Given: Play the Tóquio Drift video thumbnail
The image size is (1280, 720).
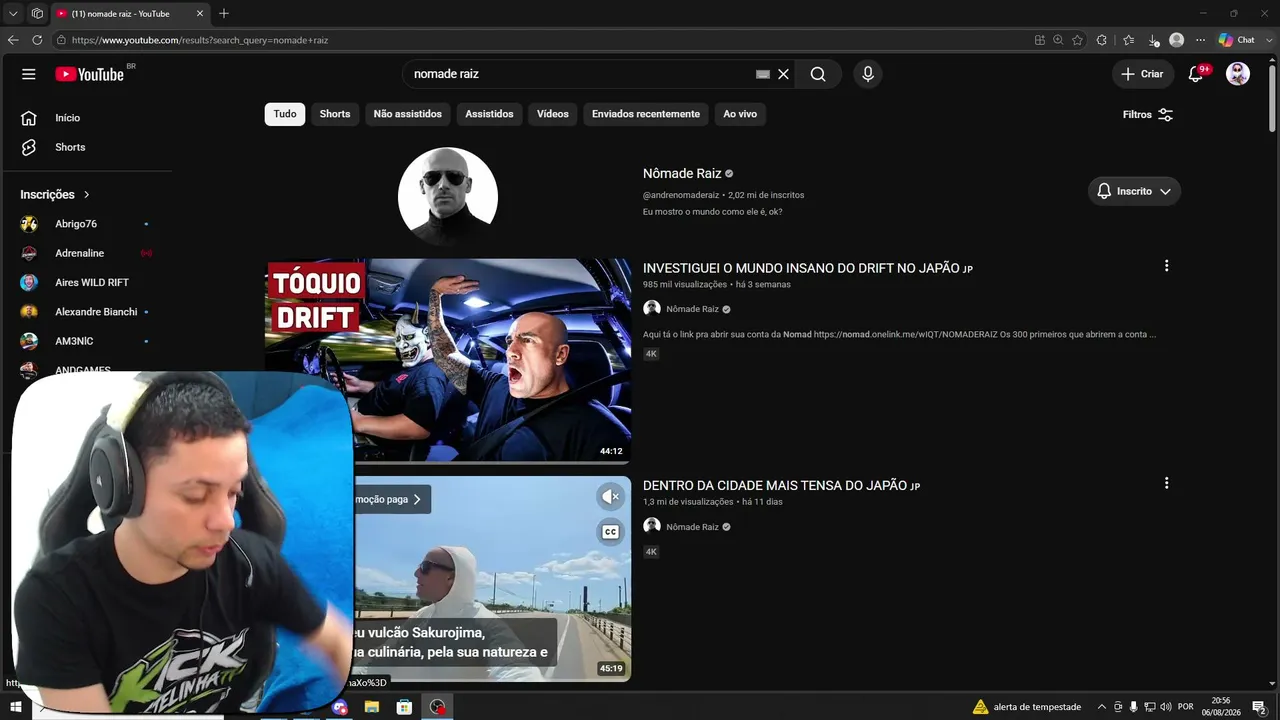Looking at the screenshot, I should [x=448, y=361].
